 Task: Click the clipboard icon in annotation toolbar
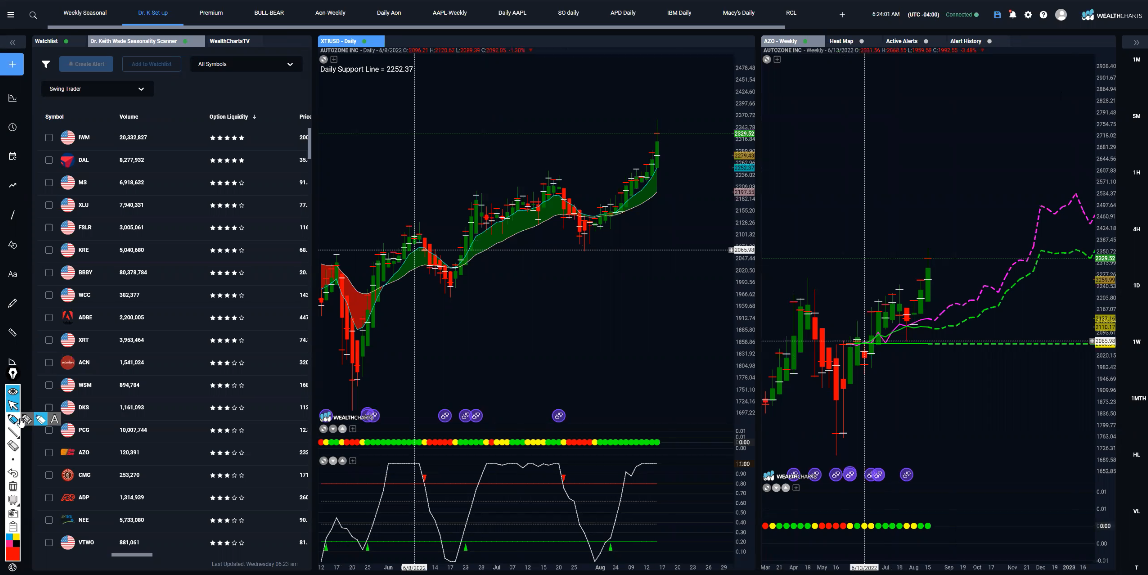click(x=12, y=527)
